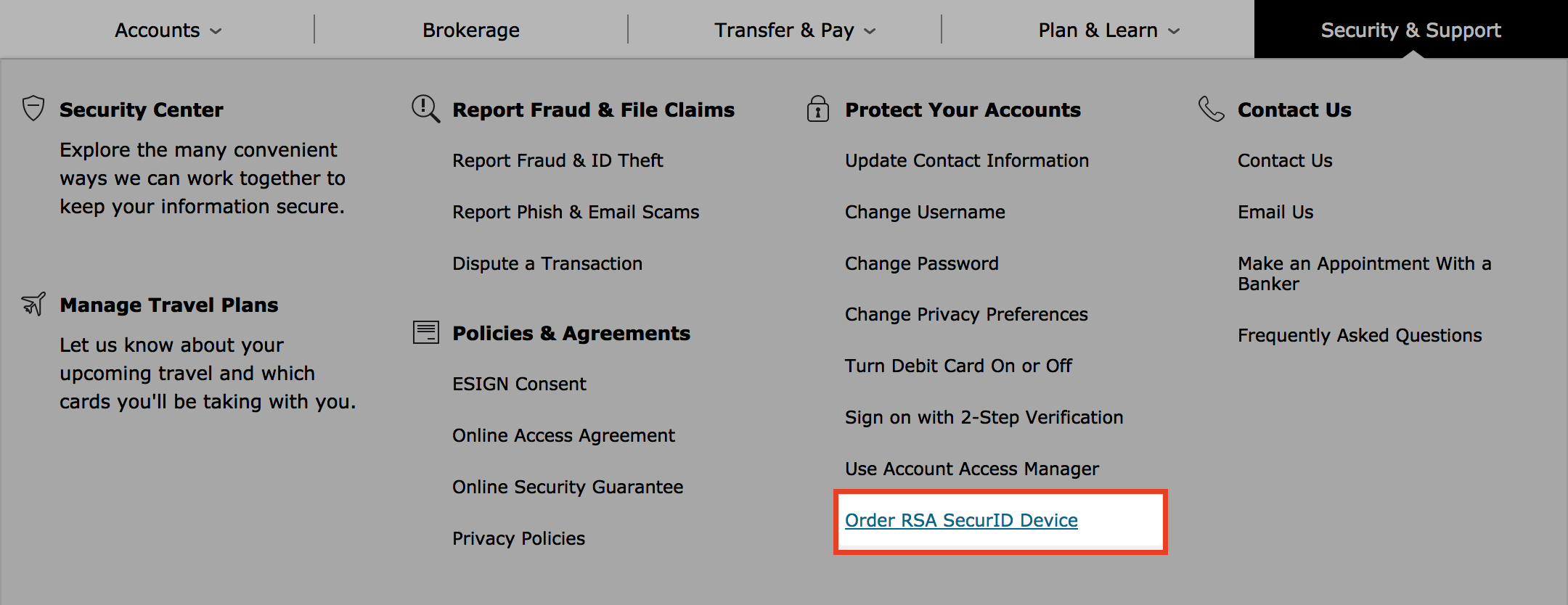The width and height of the screenshot is (1568, 605).
Task: Click the Report Fraud magnifier icon
Action: coord(425,109)
